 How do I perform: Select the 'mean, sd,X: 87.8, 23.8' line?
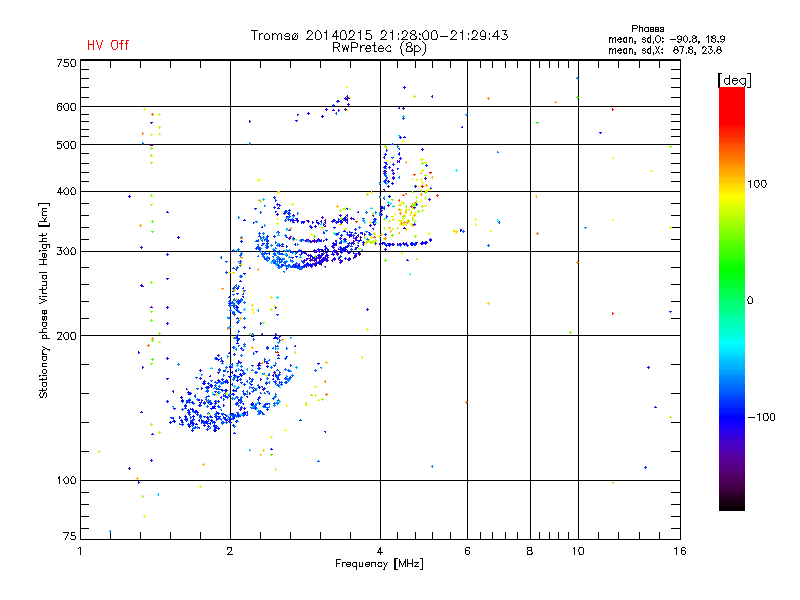pos(665,50)
